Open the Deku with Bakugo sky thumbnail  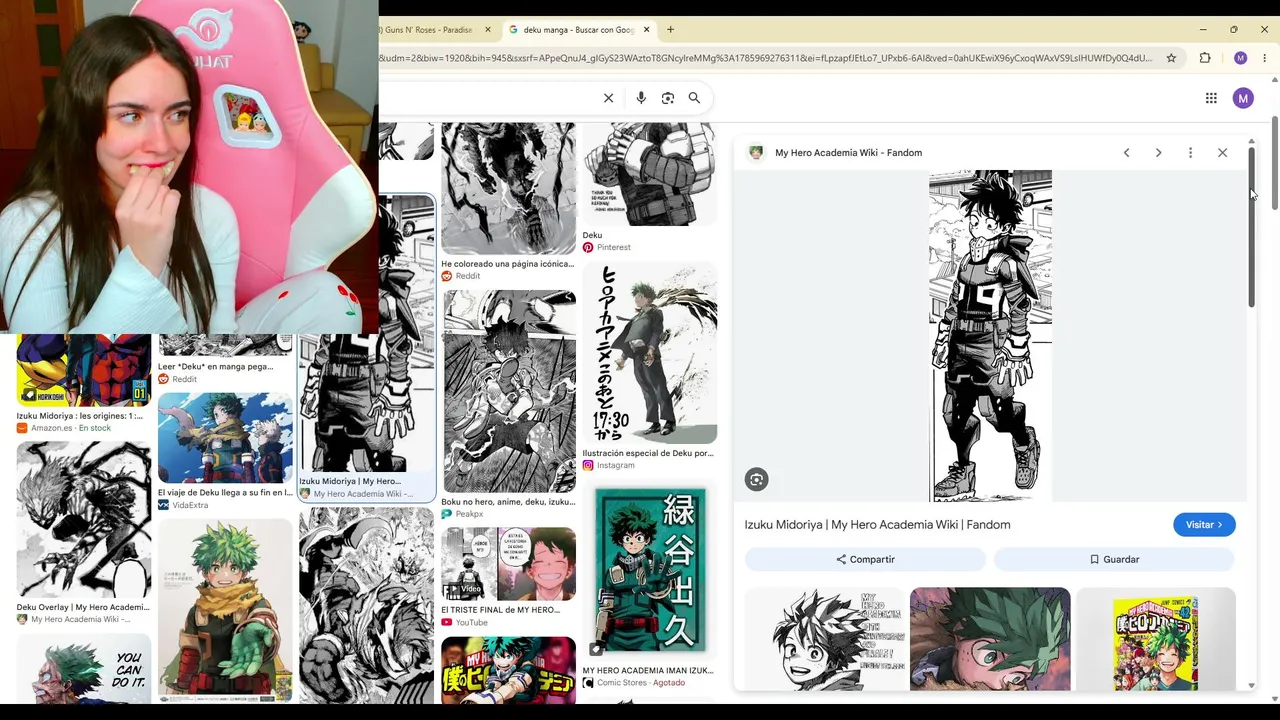(x=225, y=438)
